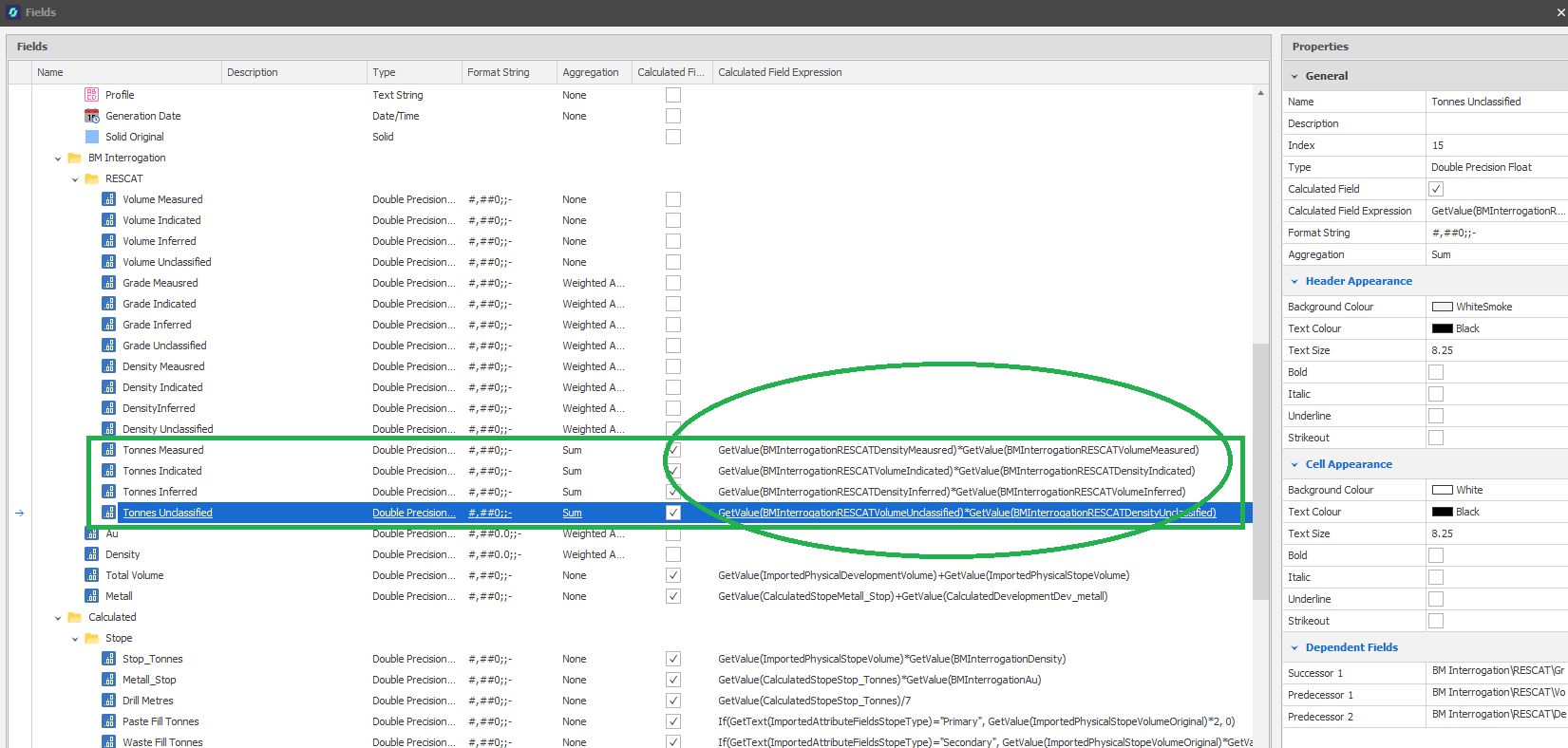Toggle Strikeout checkbox under Cell Appearance

1436,621
